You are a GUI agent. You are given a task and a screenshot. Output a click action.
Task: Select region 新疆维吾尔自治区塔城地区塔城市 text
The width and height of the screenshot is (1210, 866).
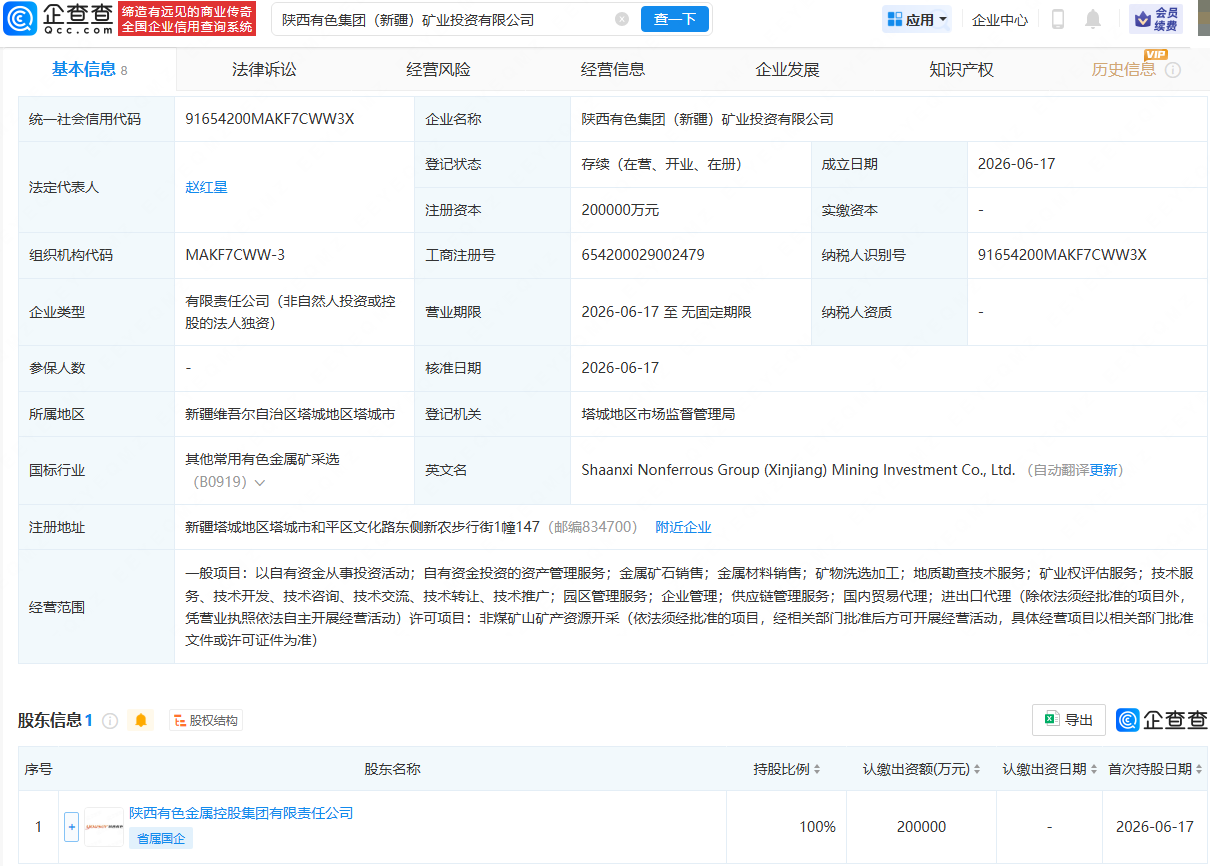[290, 414]
